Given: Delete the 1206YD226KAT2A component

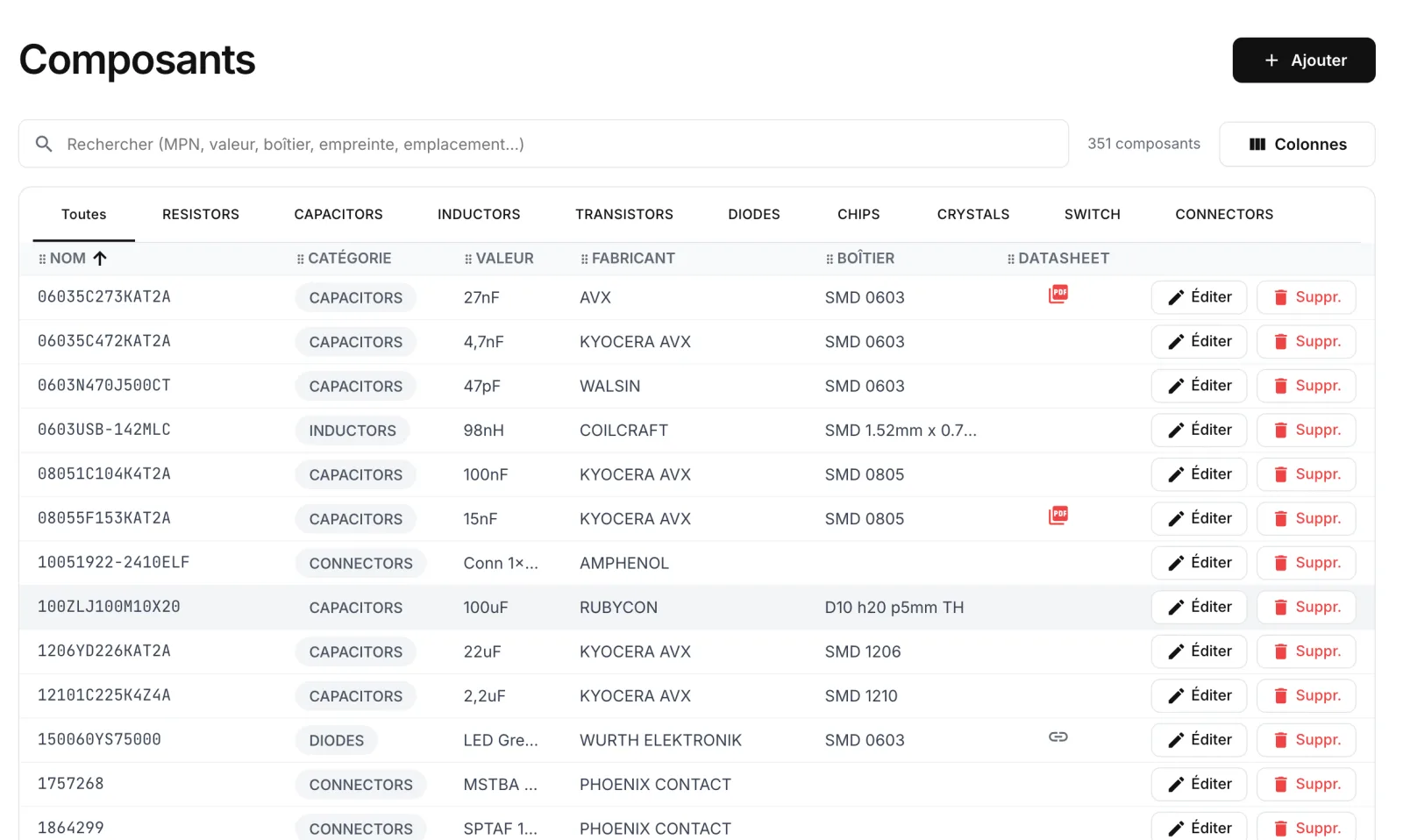Looking at the screenshot, I should 1307,651.
